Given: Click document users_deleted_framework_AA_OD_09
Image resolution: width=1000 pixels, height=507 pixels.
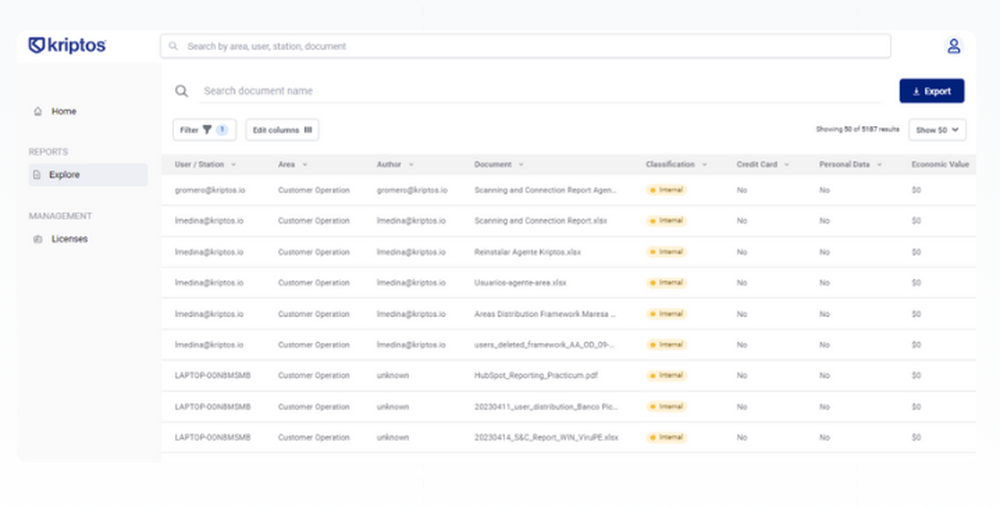Looking at the screenshot, I should (x=544, y=344).
